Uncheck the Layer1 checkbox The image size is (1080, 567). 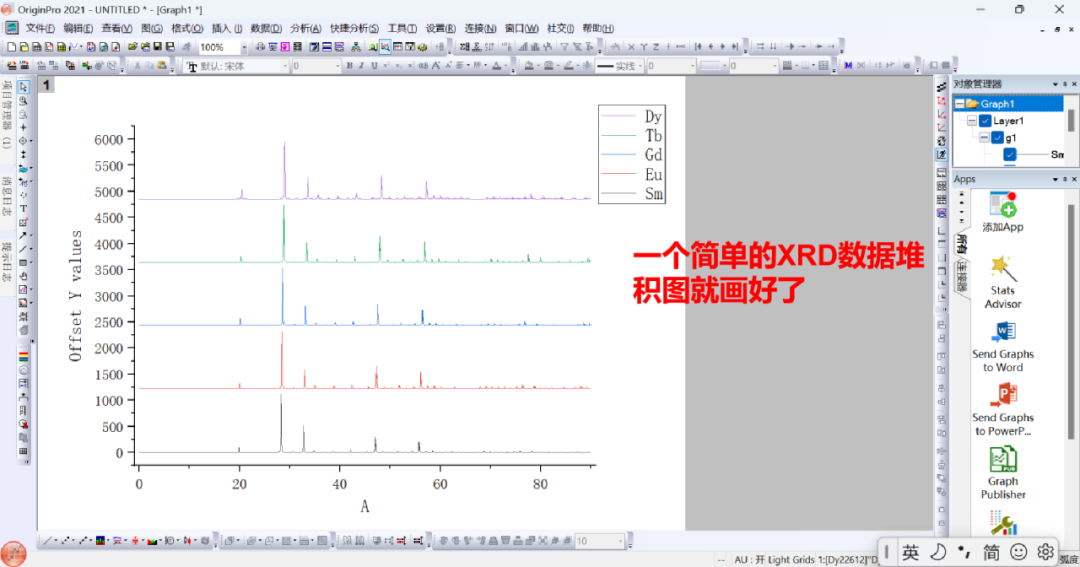click(x=985, y=121)
